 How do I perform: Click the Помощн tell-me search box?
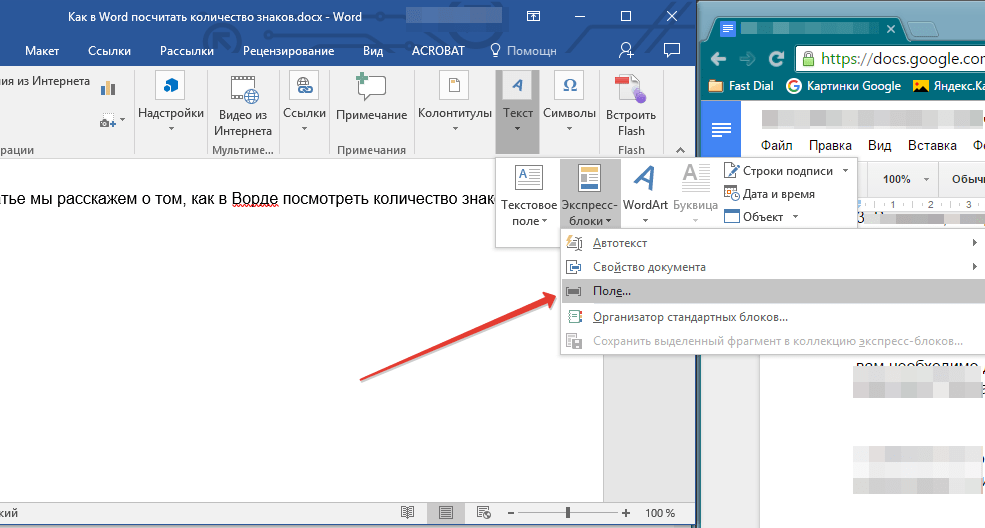(523, 50)
